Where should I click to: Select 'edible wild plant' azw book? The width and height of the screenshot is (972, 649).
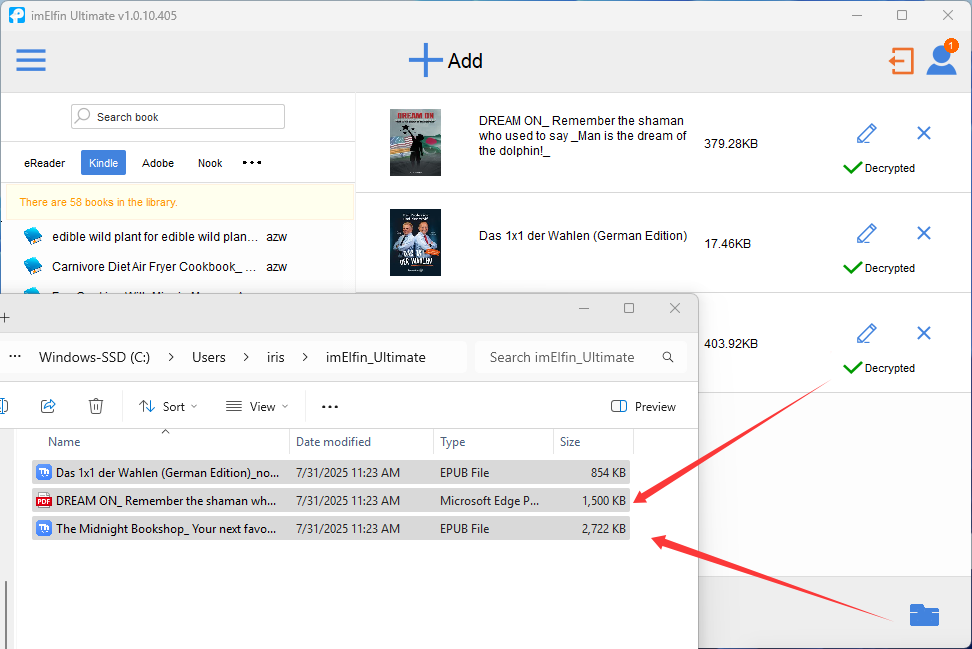(169, 236)
